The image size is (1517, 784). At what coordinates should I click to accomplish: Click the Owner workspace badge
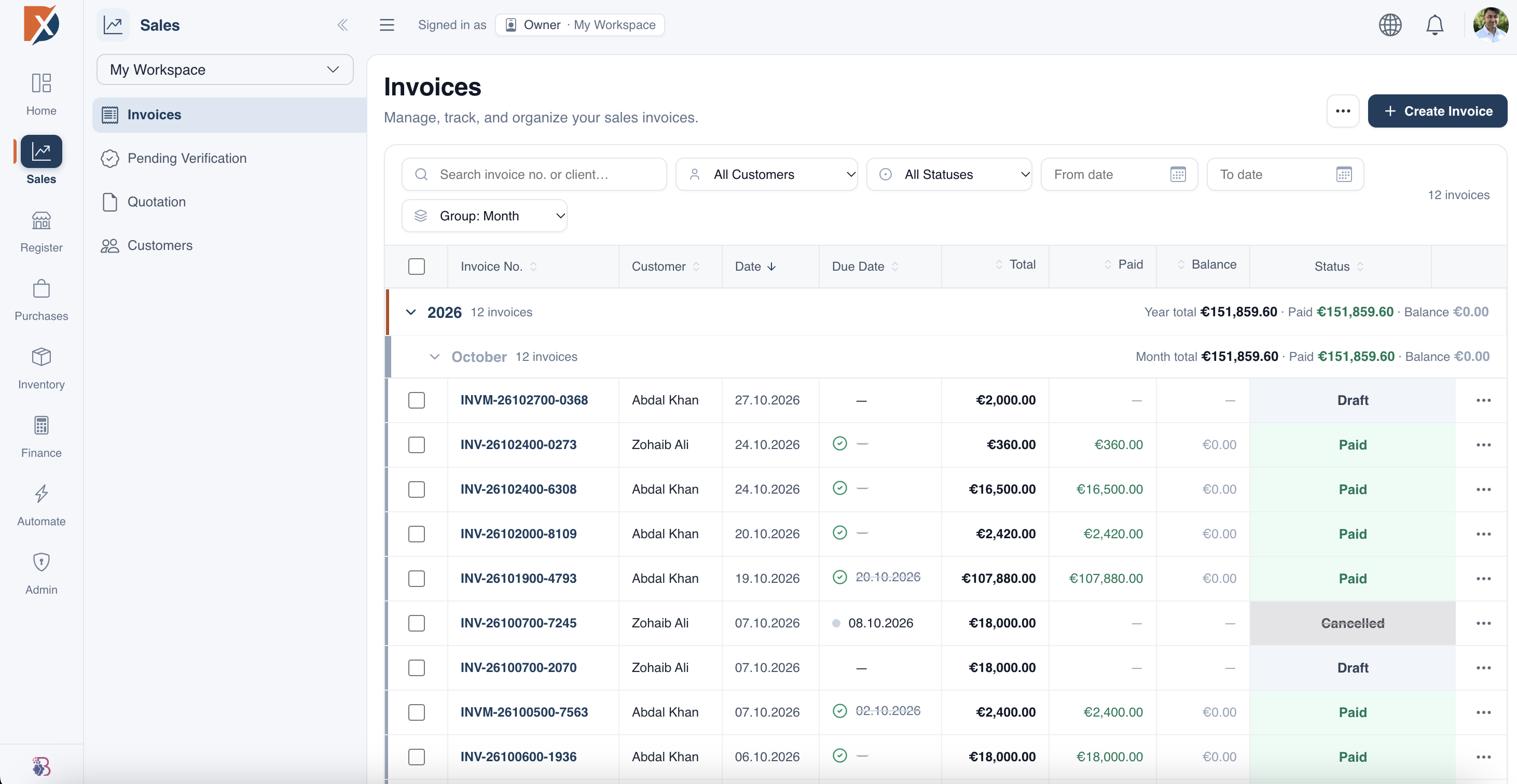tap(580, 25)
